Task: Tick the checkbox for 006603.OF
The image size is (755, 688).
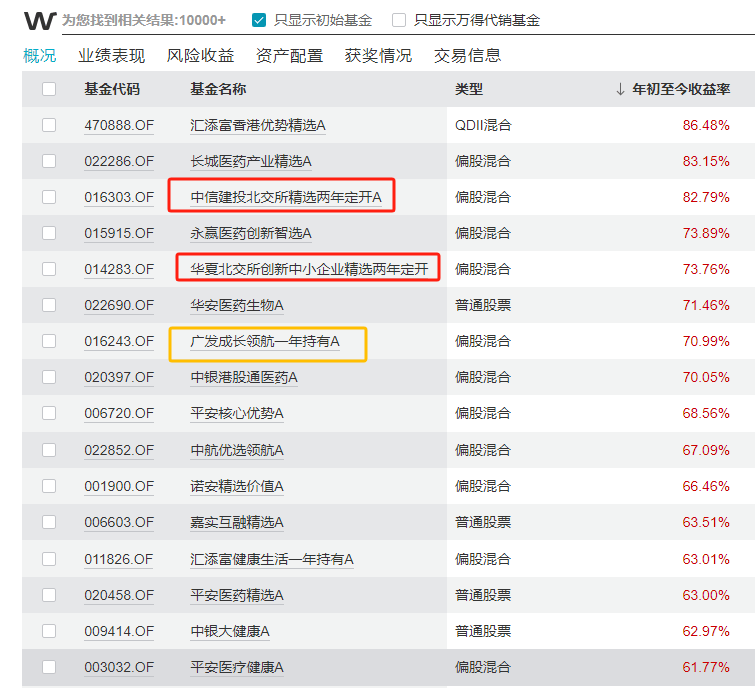Action: 49,522
